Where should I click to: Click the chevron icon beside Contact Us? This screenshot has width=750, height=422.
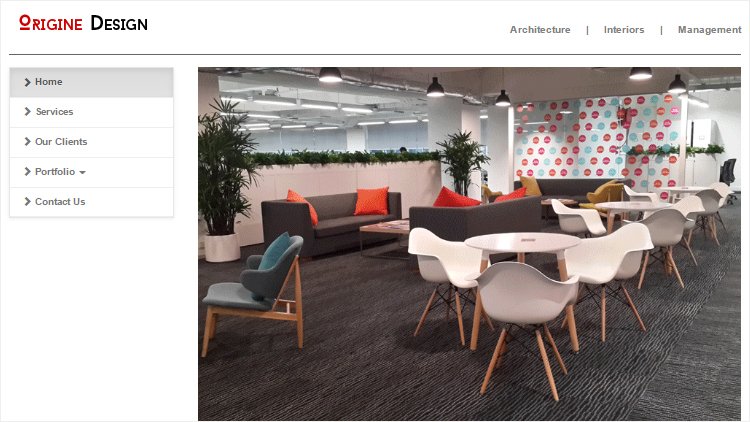click(x=27, y=202)
